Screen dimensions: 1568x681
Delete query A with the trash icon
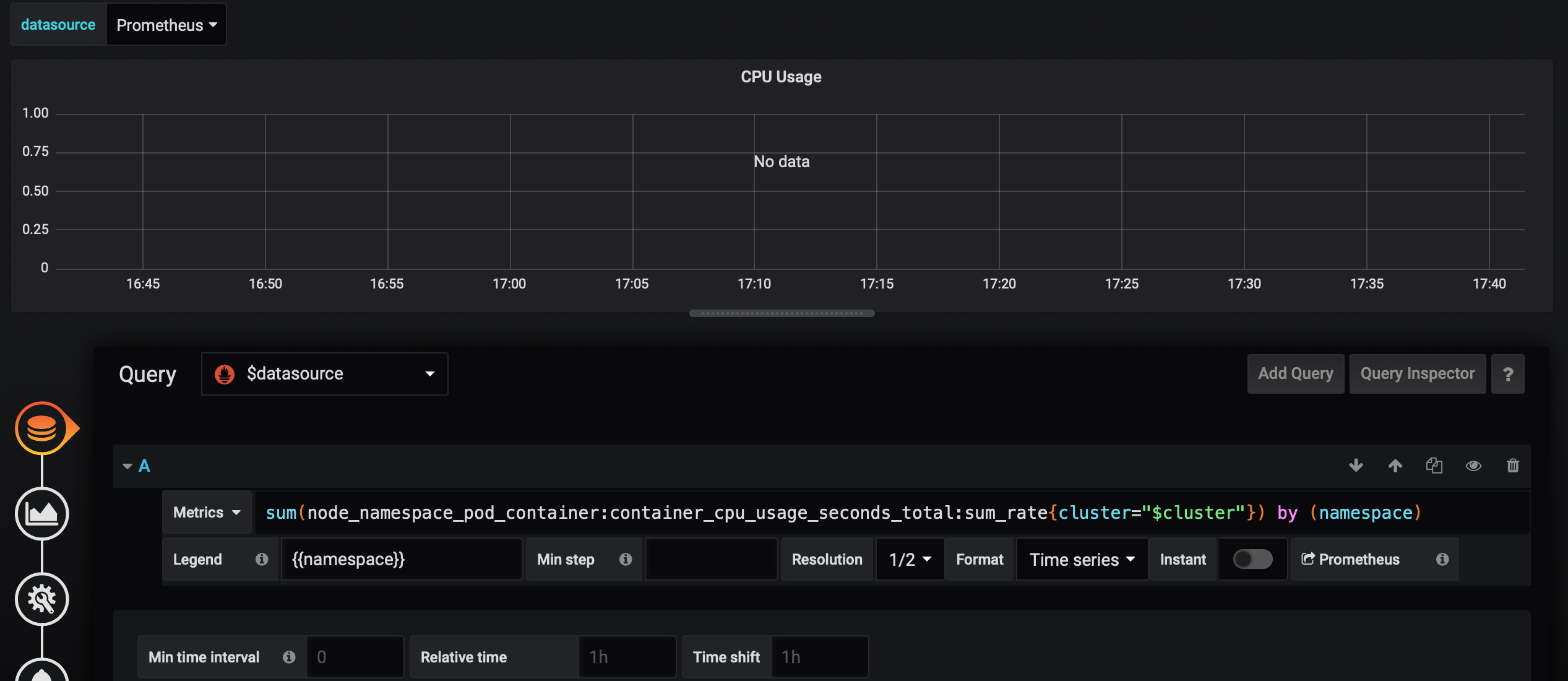[1513, 466]
